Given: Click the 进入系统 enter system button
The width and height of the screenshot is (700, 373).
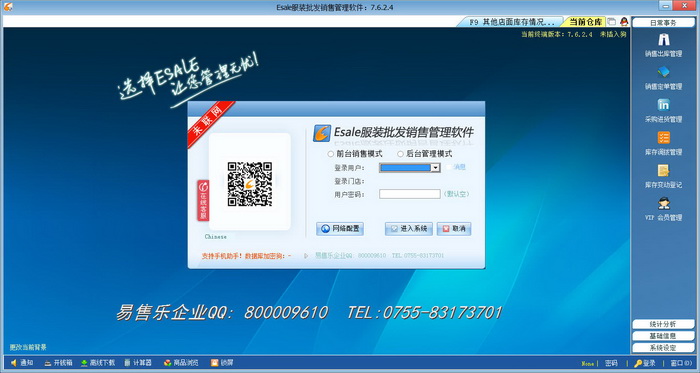Looking at the screenshot, I should point(408,229).
